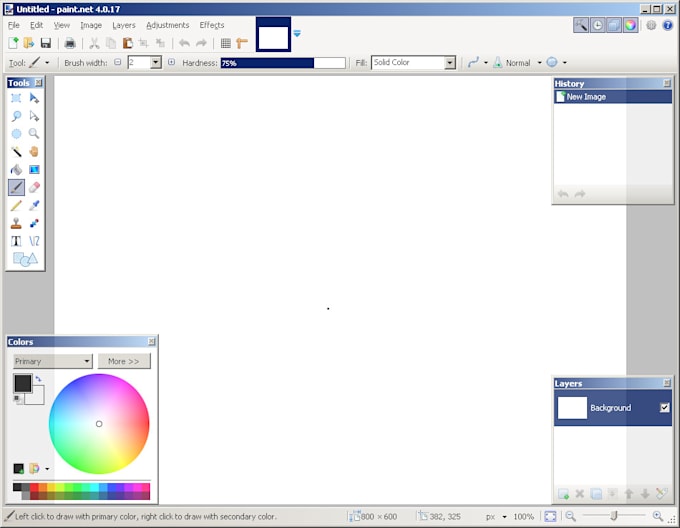
Task: Click the Hardness 75% slider bar
Action: point(283,63)
